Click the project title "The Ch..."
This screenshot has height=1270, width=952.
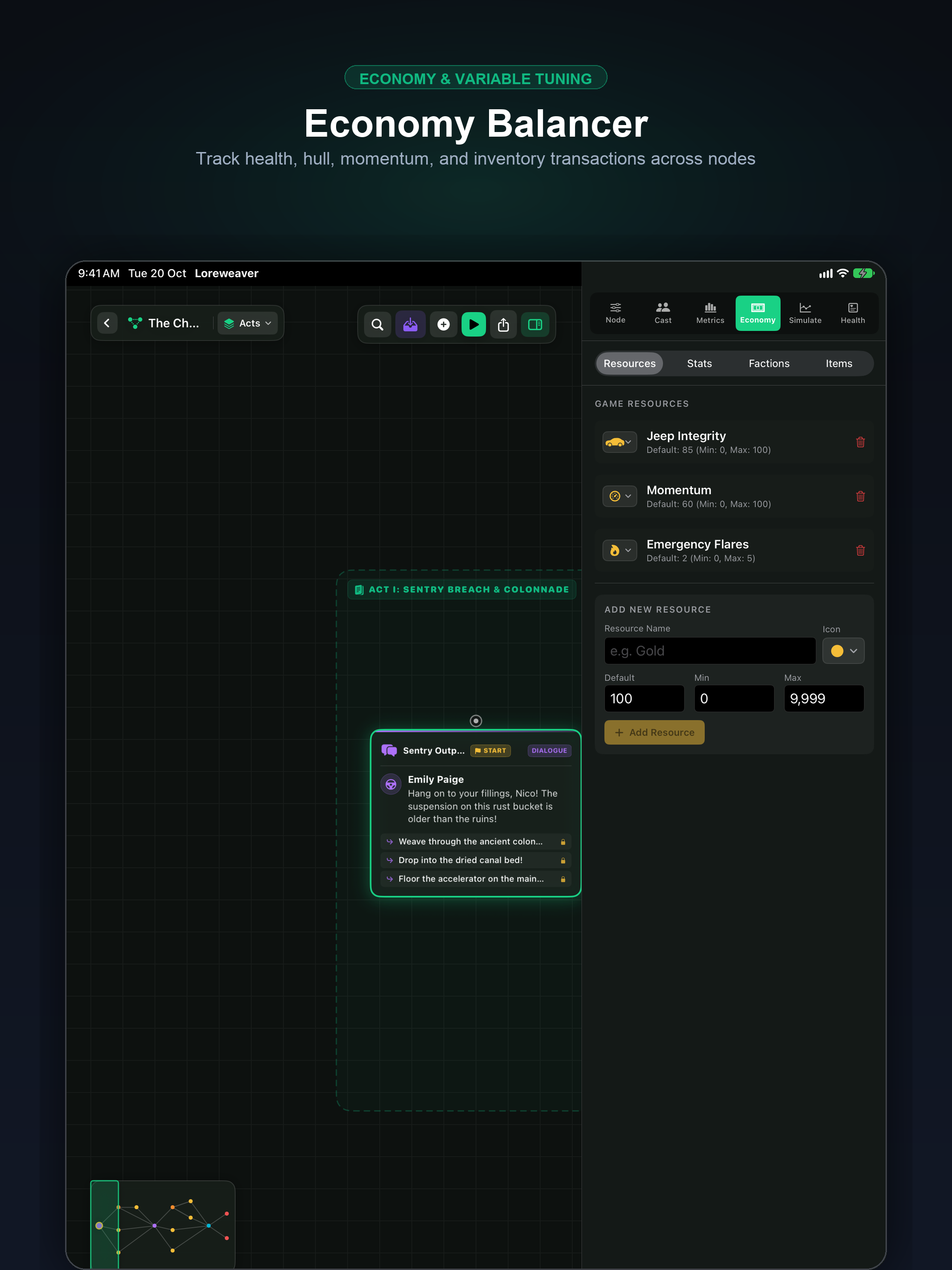173,323
